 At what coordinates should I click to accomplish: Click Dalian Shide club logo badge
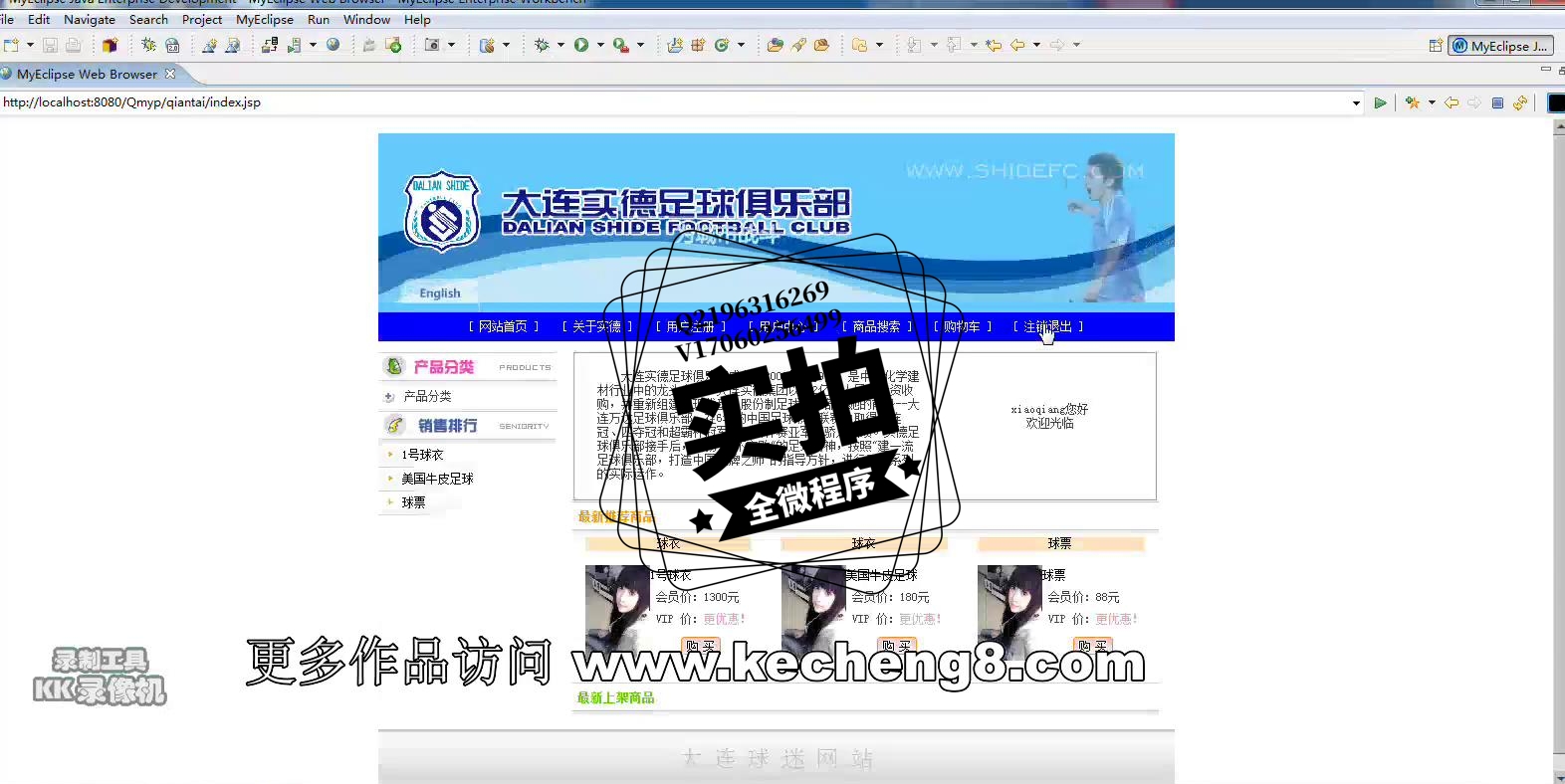click(x=441, y=212)
